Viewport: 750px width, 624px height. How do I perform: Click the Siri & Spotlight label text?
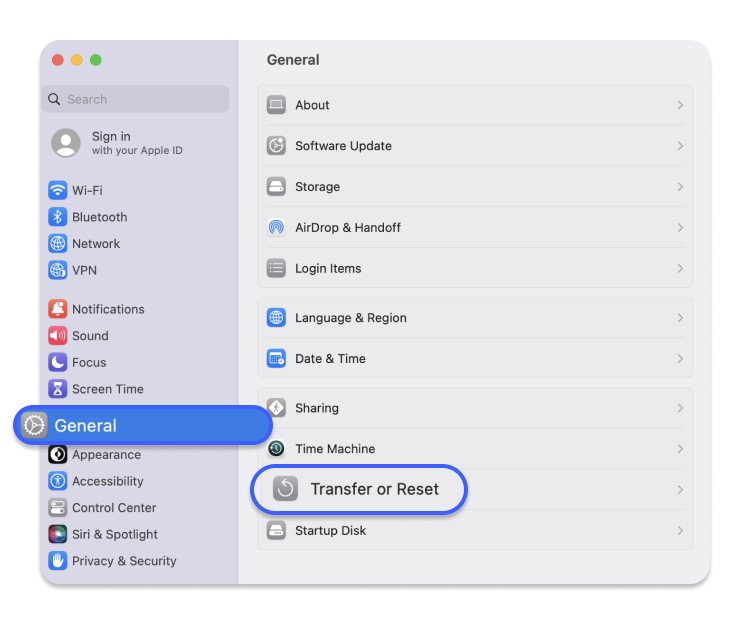point(115,534)
